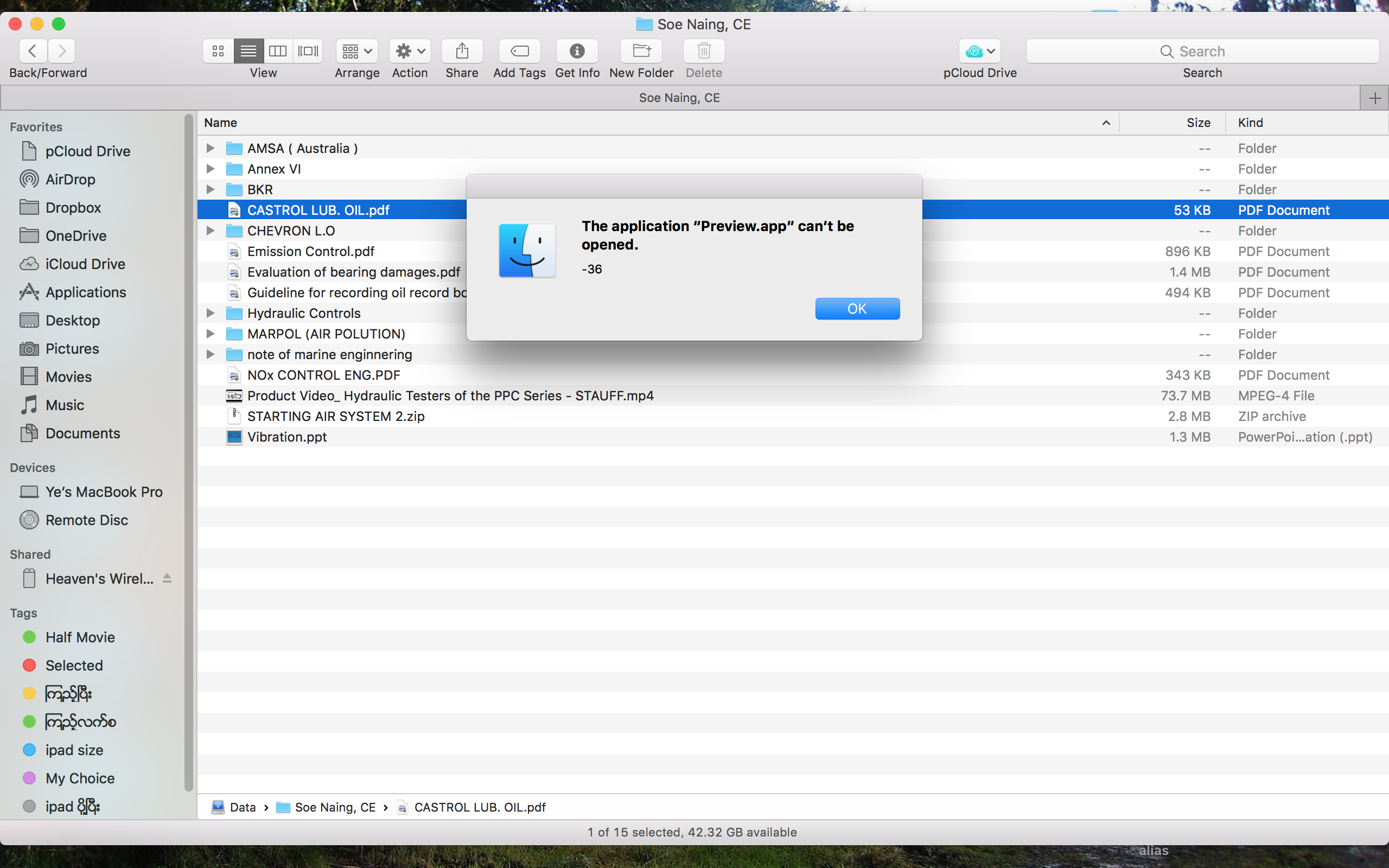Viewport: 1389px width, 868px height.
Task: Open Applications in the sidebar
Action: (x=86, y=292)
